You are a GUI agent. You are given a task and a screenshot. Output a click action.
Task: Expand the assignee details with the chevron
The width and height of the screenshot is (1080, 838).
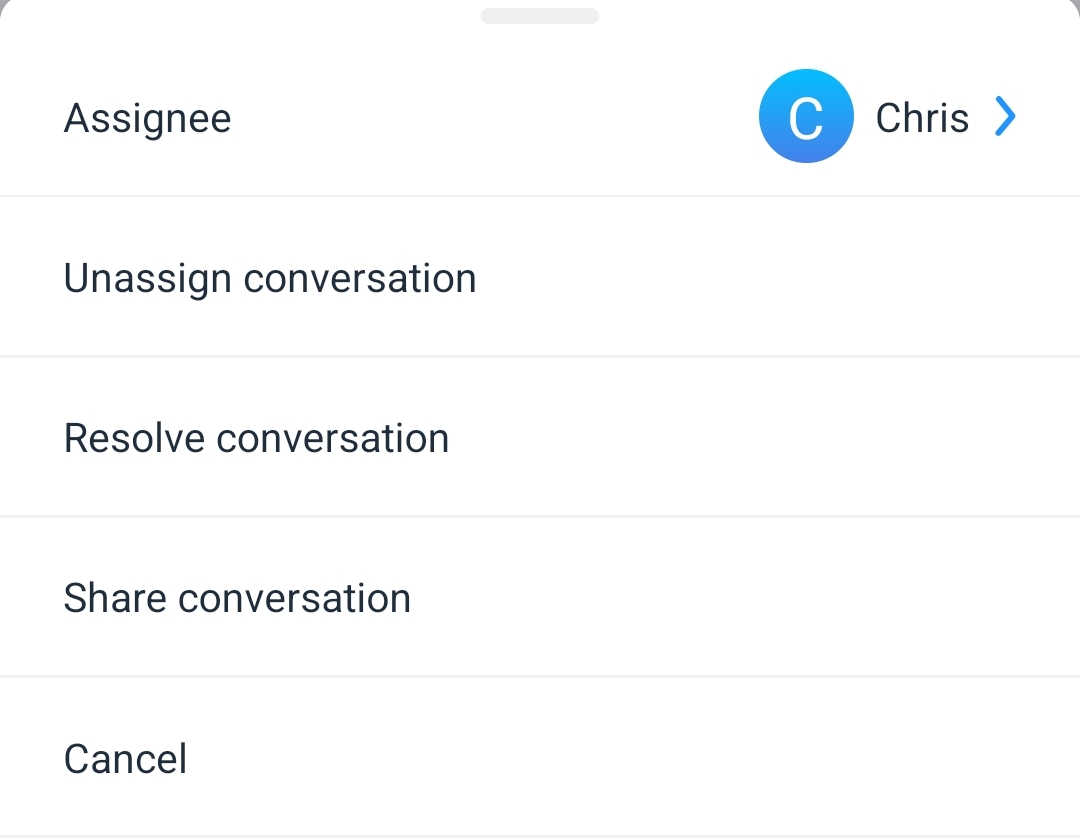pos(1004,116)
